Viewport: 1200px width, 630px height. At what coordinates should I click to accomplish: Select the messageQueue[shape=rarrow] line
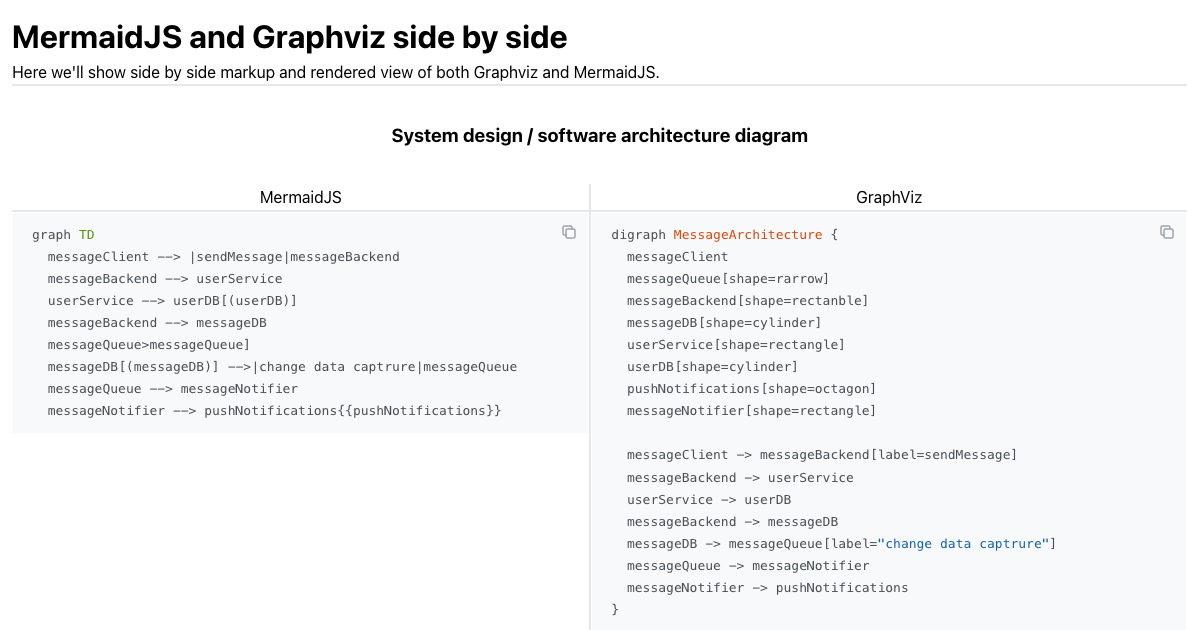pos(727,278)
